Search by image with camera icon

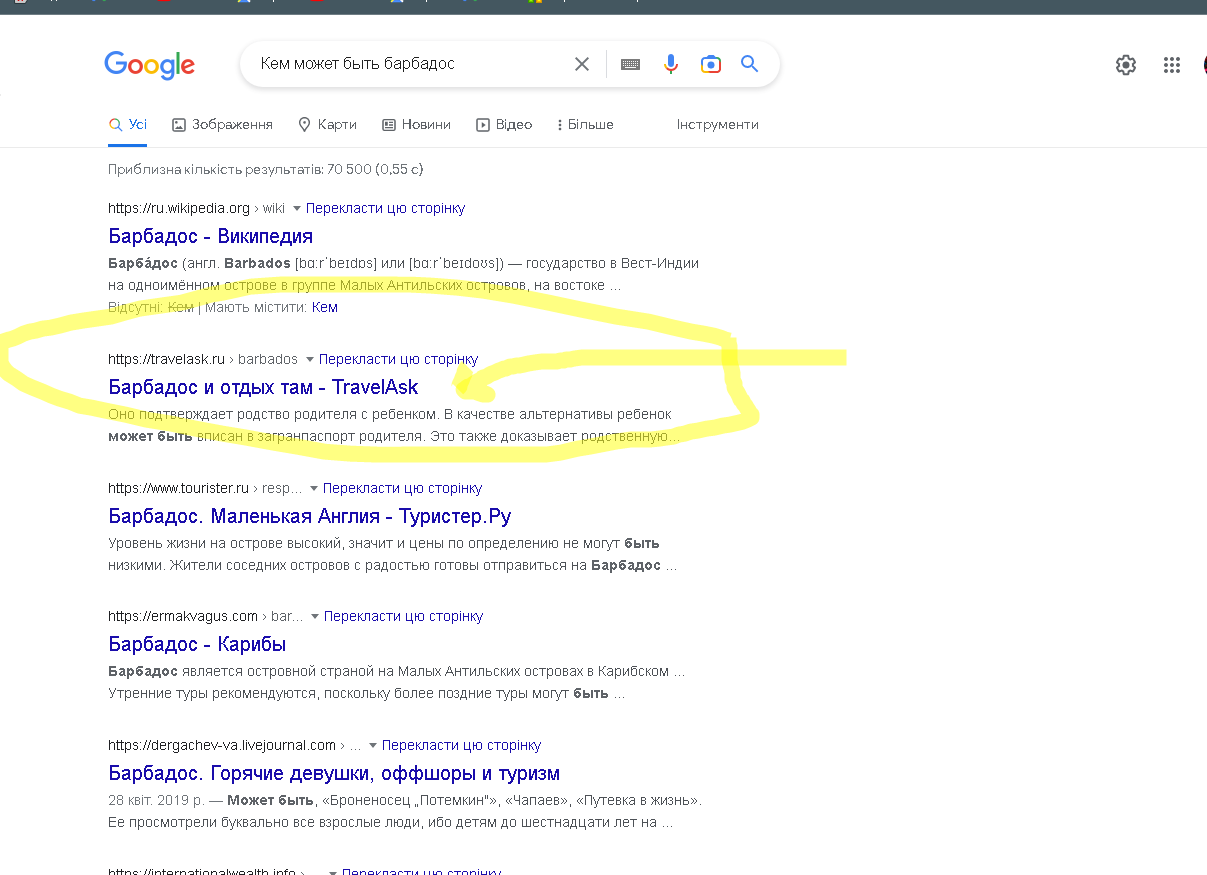pyautogui.click(x=711, y=64)
